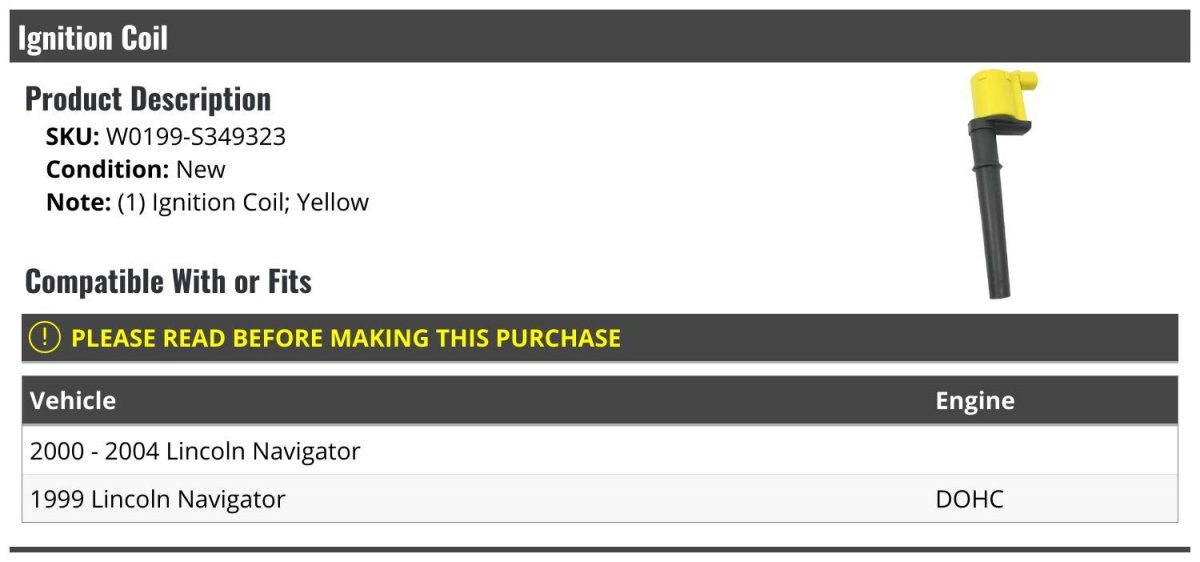Sort by the Vehicle column header

point(73,401)
